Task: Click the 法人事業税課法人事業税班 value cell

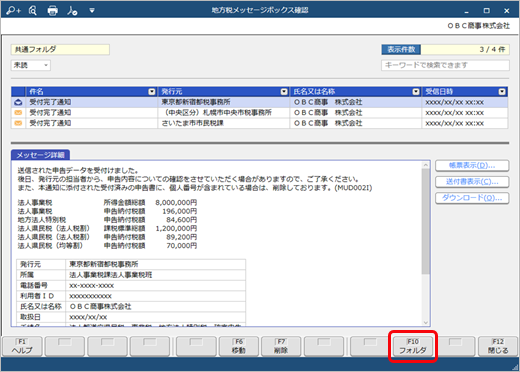Action: click(x=155, y=275)
